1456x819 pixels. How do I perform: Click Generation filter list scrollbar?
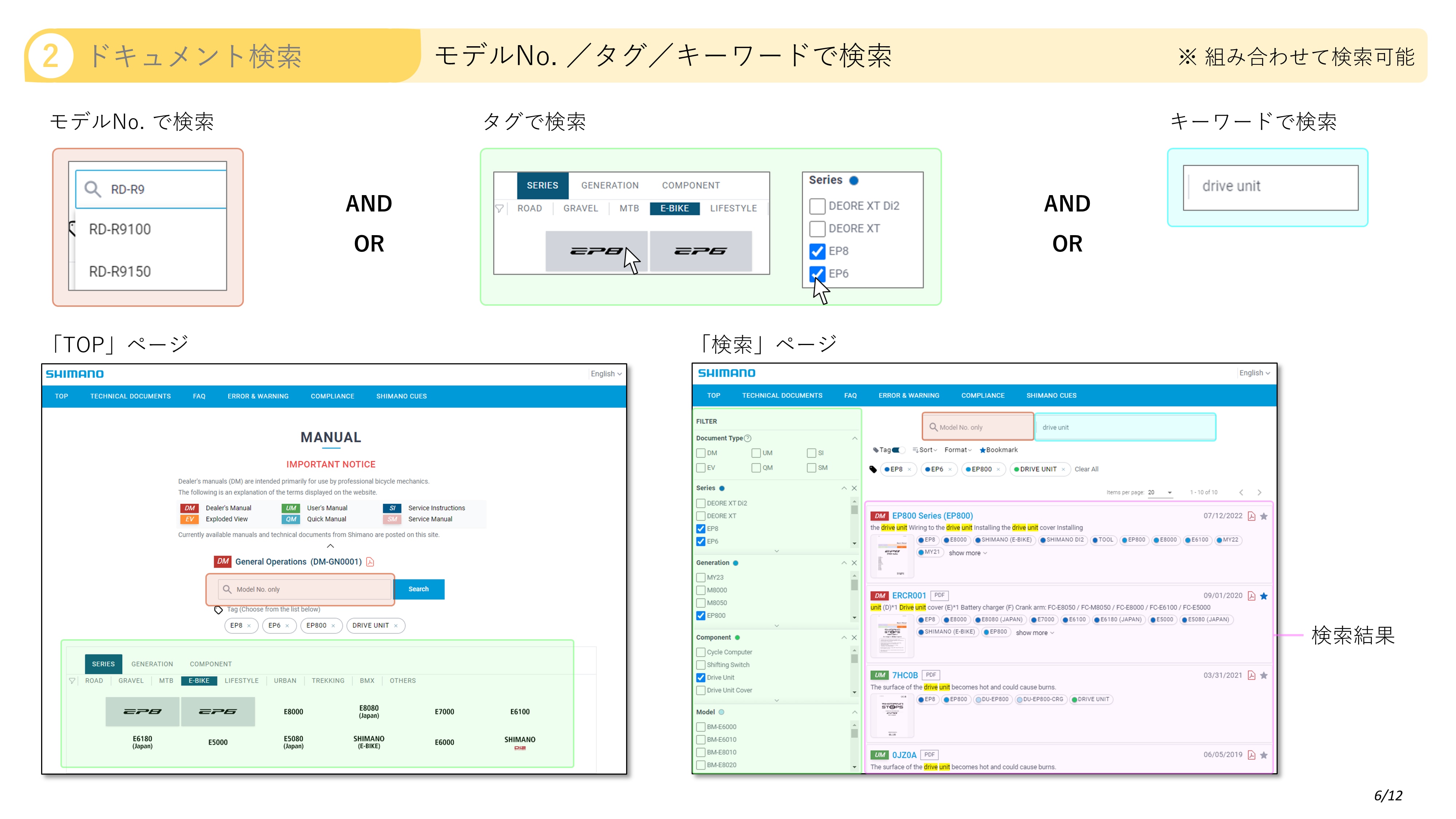pyautogui.click(x=854, y=597)
